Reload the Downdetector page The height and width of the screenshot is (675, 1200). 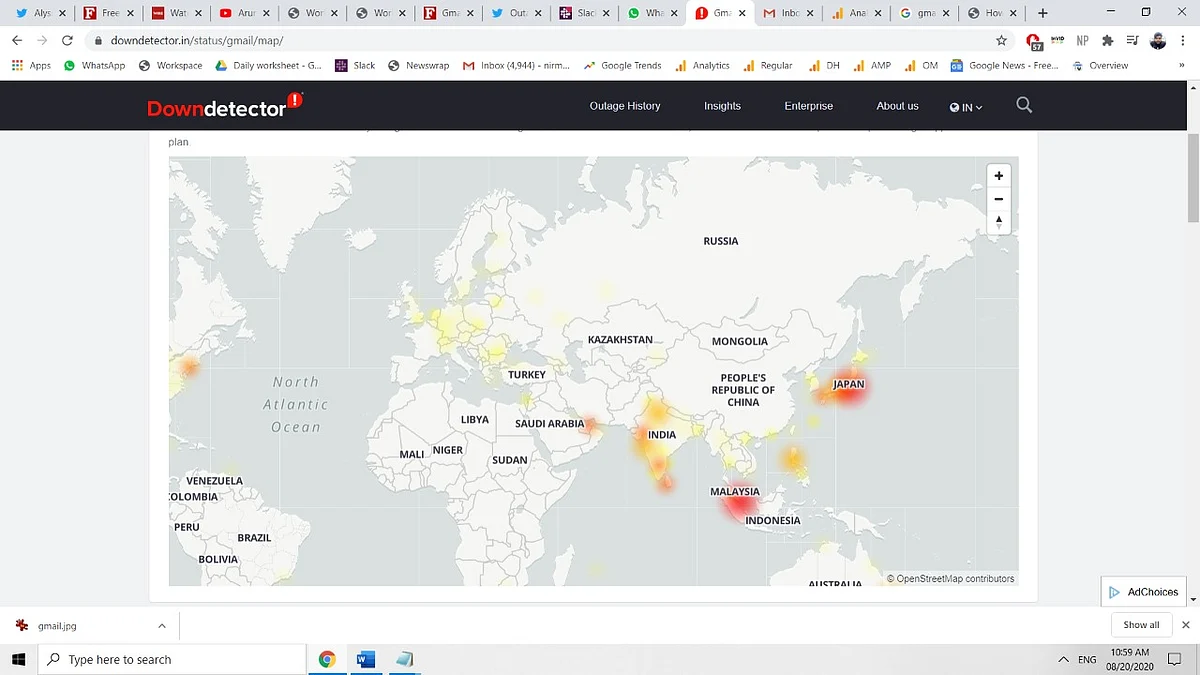pos(67,40)
